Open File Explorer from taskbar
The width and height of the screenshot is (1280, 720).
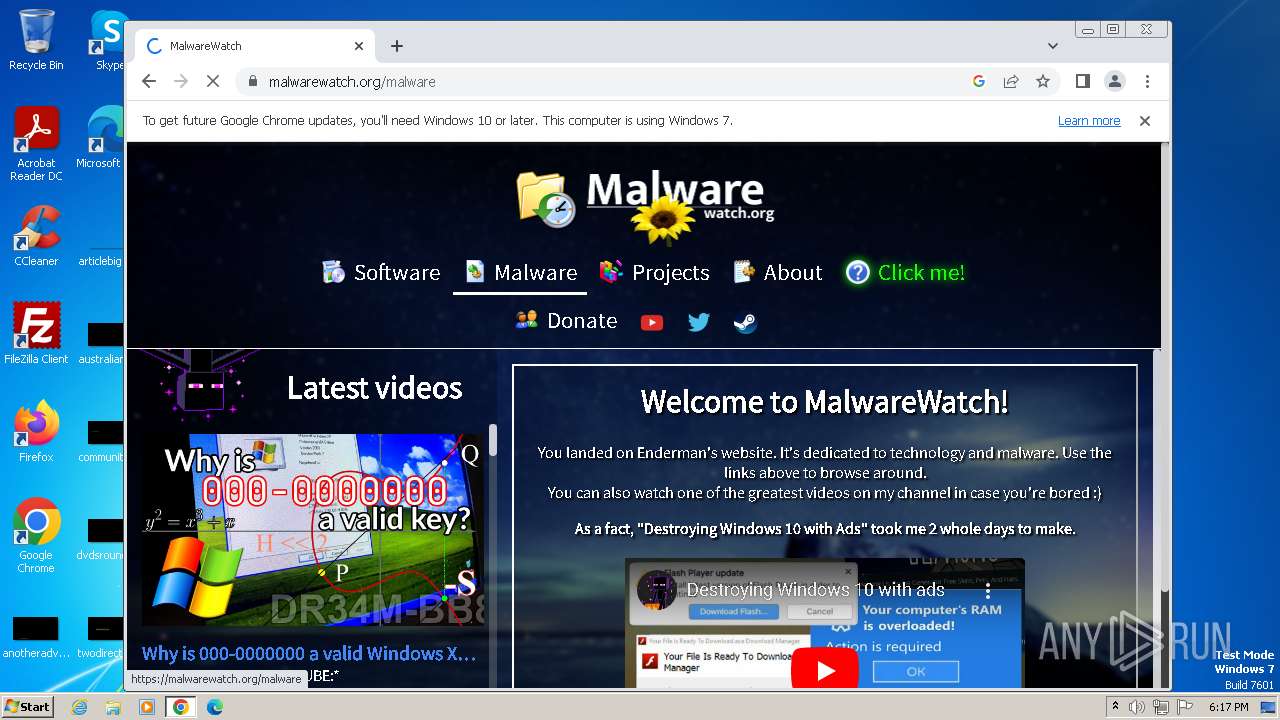(x=113, y=707)
